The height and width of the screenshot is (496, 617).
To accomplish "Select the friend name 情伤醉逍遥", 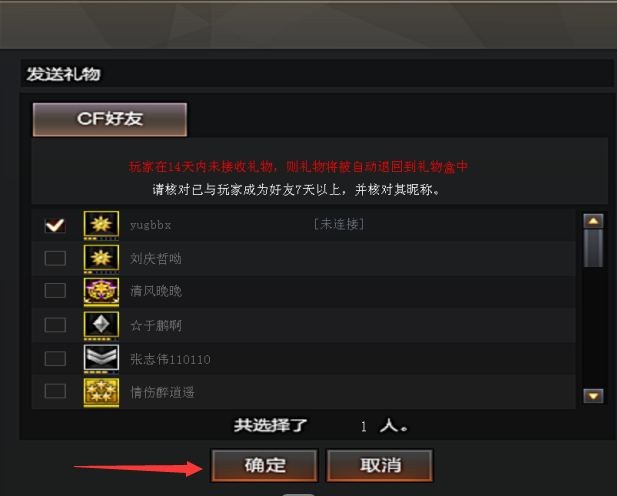I will pyautogui.click(x=162, y=392).
